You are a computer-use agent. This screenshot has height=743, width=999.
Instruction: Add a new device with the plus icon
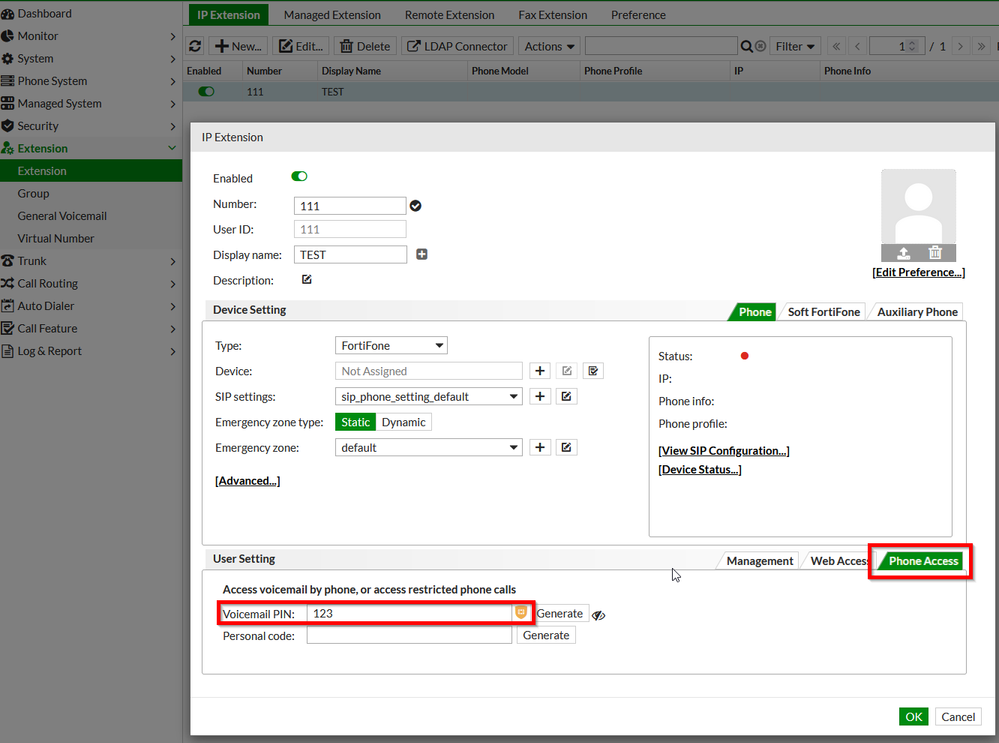pos(540,371)
